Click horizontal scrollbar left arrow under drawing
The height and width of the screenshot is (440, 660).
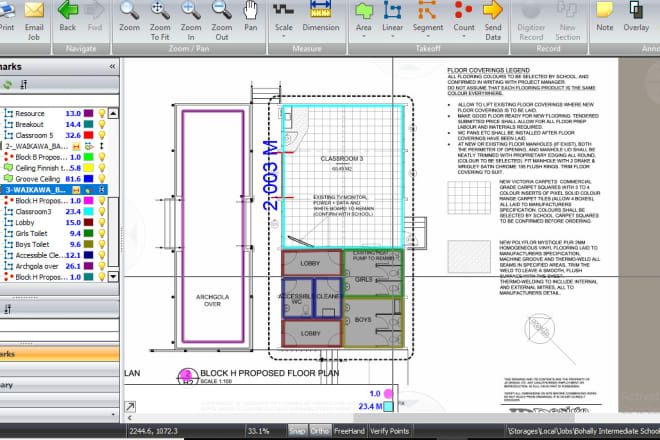[130, 418]
